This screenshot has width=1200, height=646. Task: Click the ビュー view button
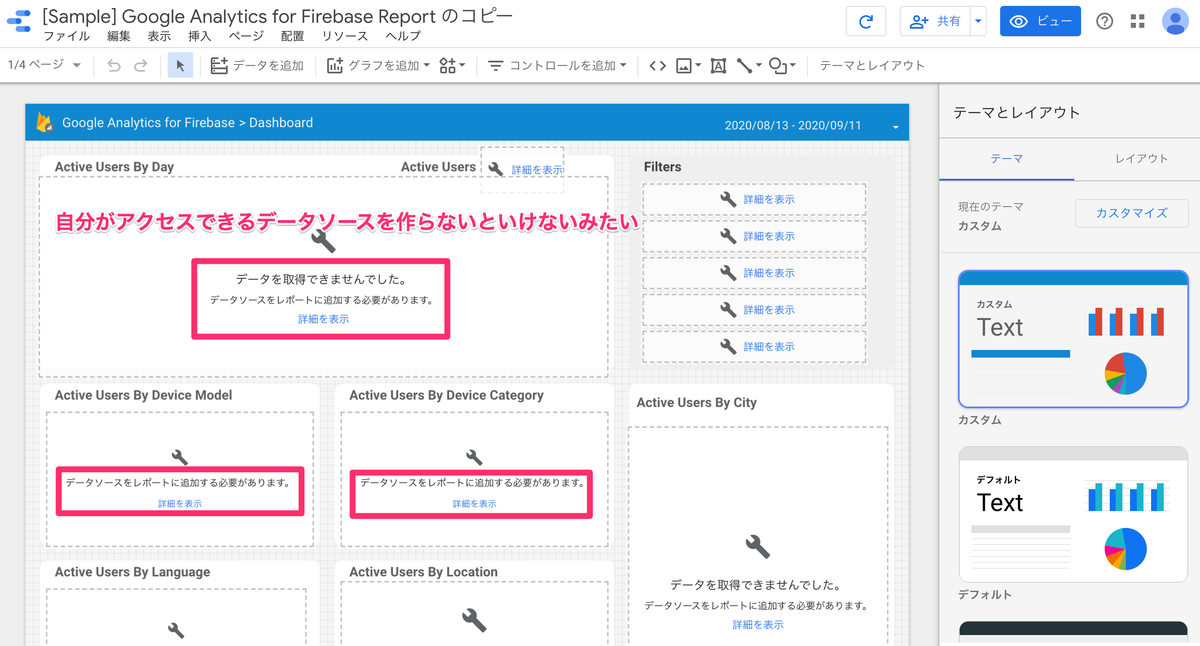click(x=1040, y=22)
